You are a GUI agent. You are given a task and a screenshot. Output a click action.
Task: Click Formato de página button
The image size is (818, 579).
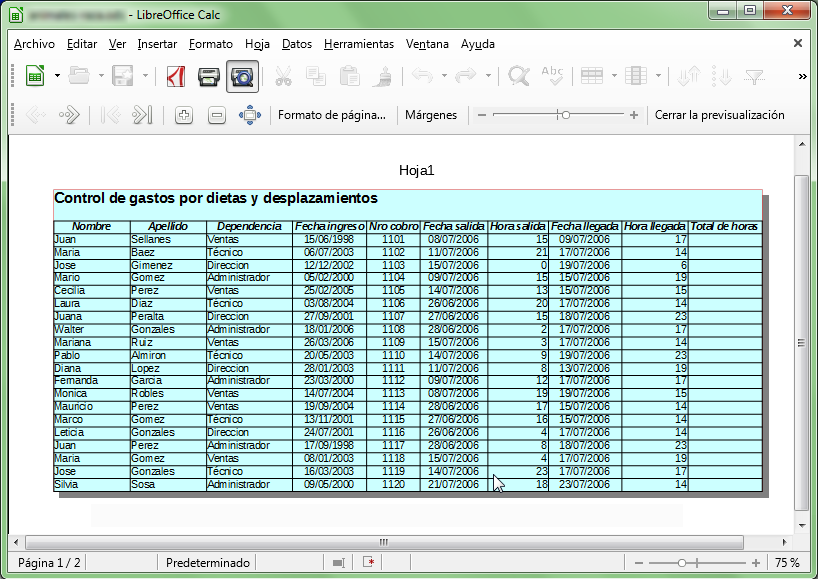point(331,115)
